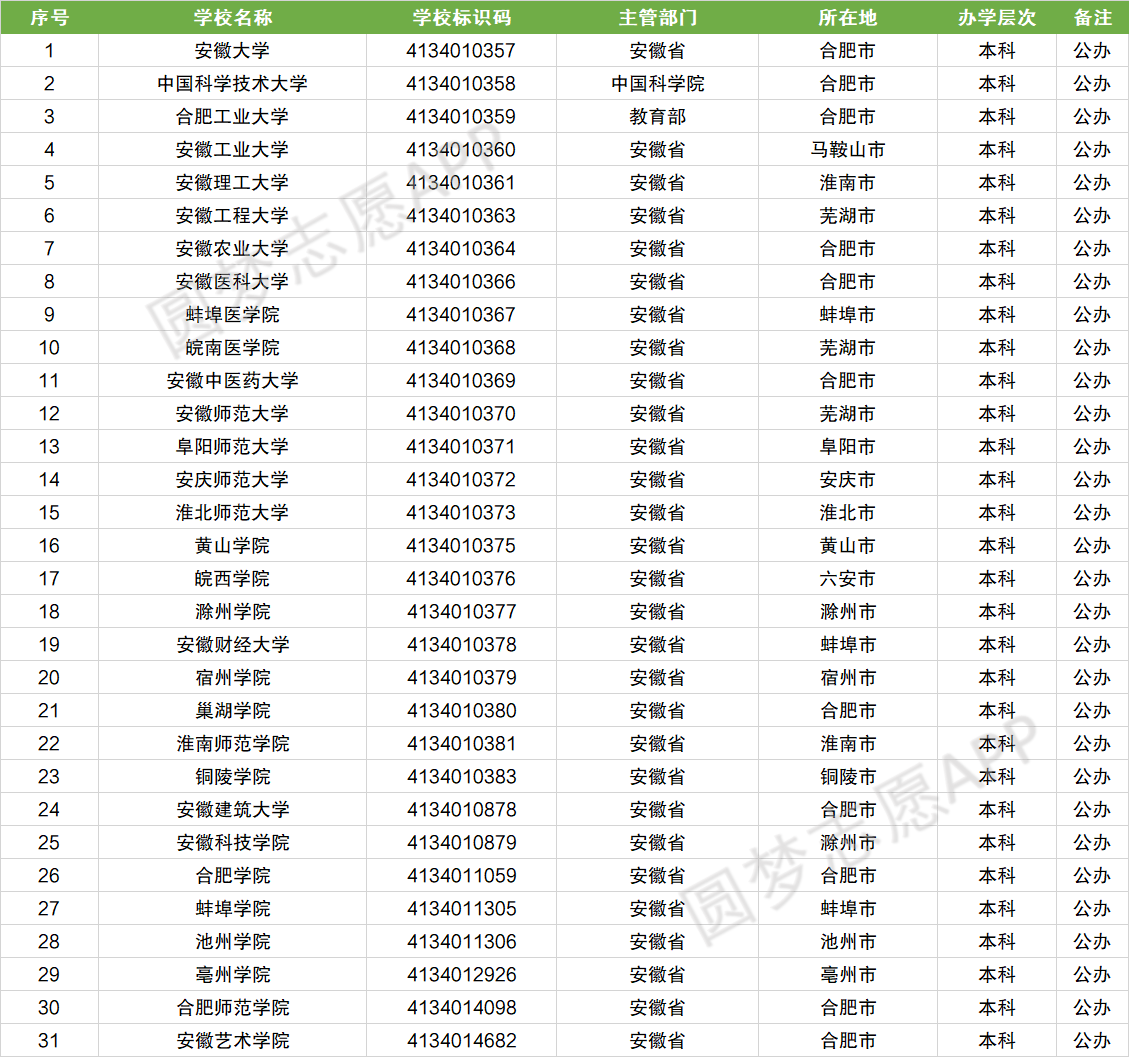
Task: Click the 办学层次 column header
Action: [x=997, y=17]
